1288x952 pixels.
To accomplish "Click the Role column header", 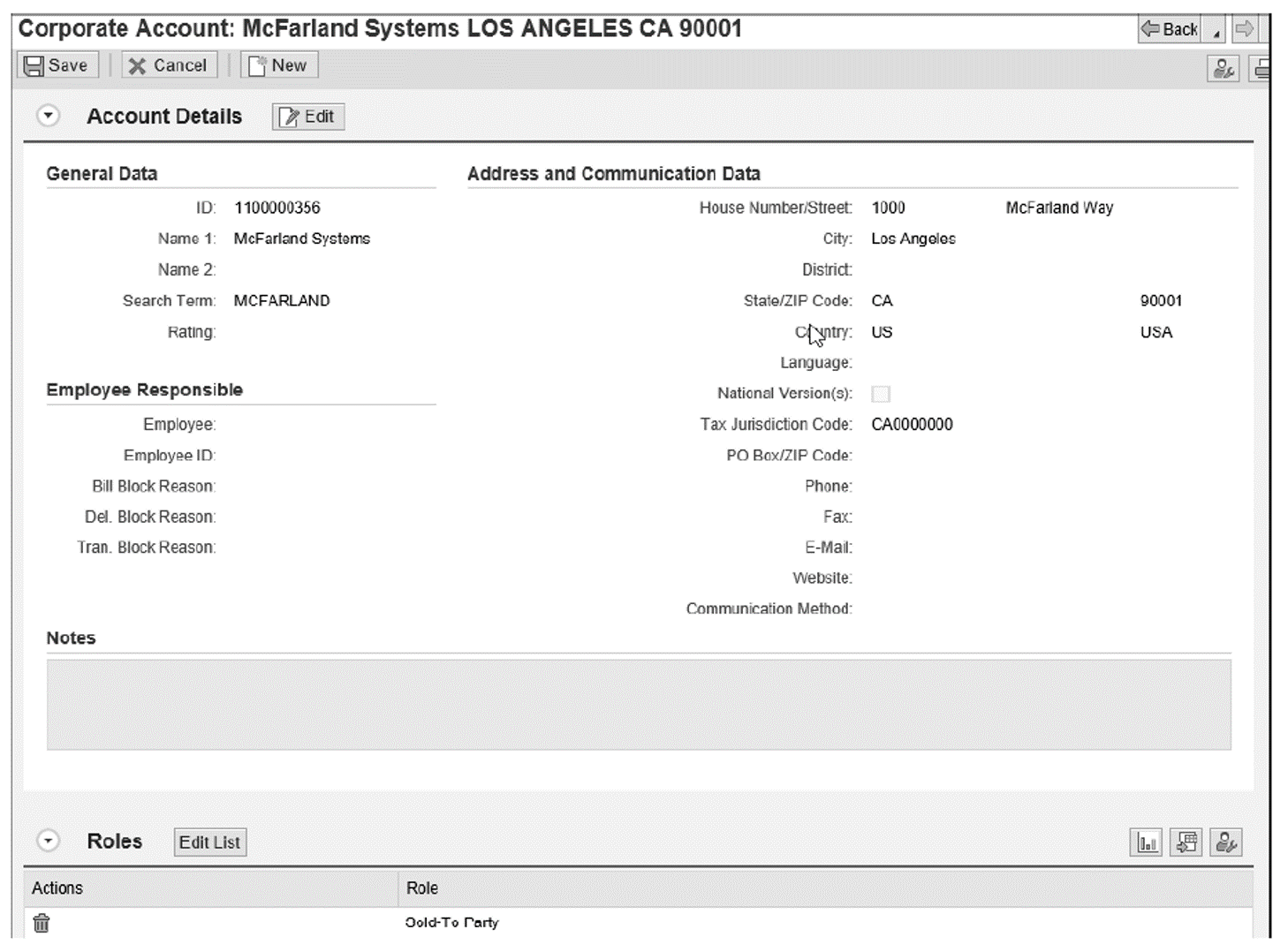I will click(422, 888).
